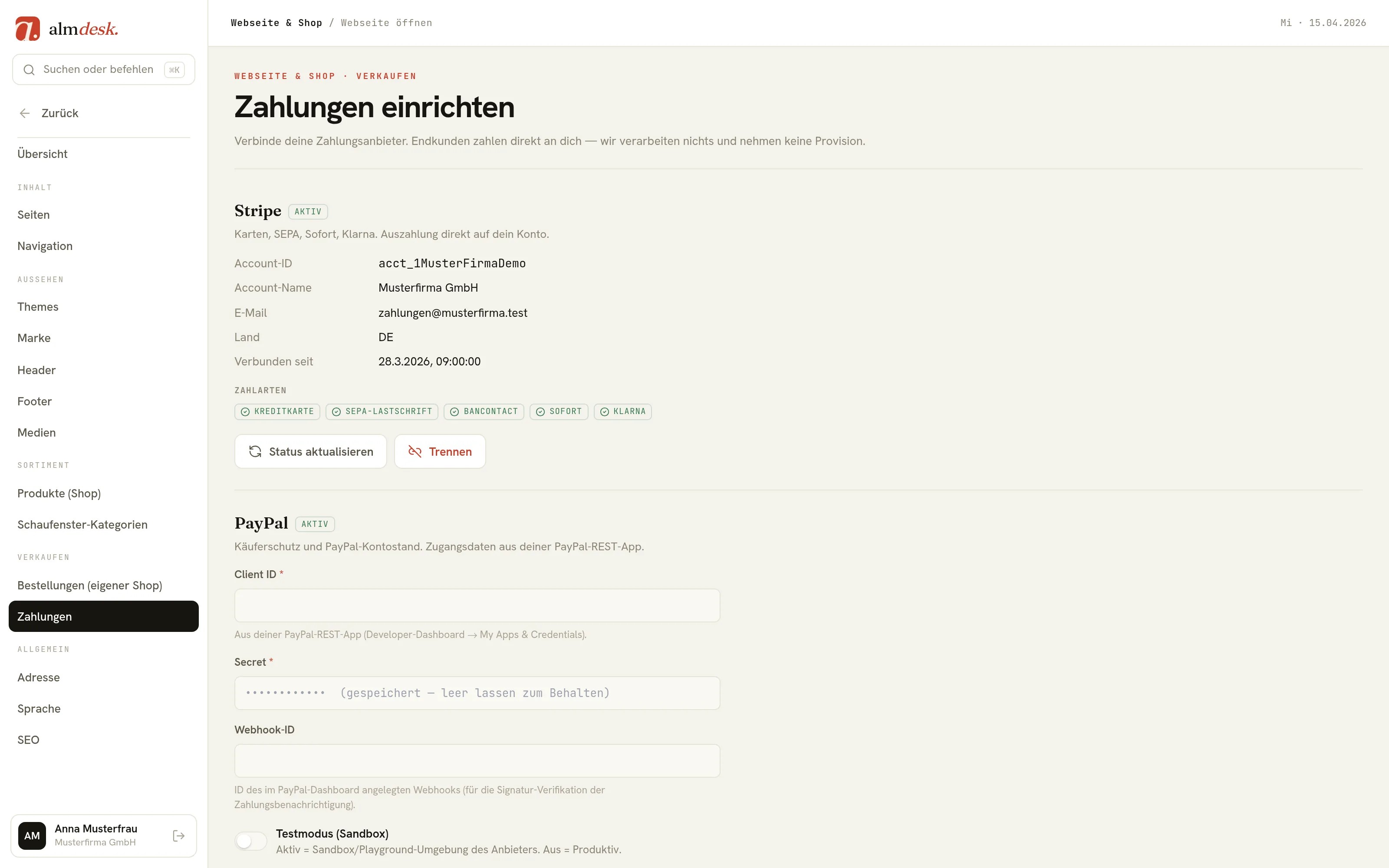Click the Musterfirma GmbH account name value
Screen dimensions: 1389x868
point(428,288)
